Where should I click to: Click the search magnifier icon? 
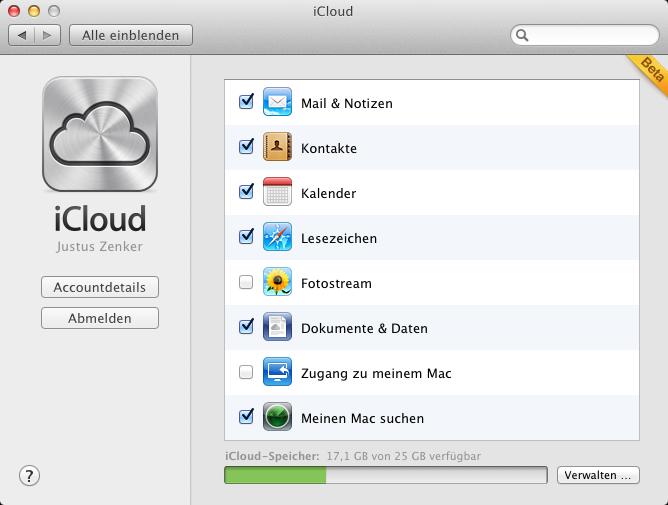click(x=522, y=35)
